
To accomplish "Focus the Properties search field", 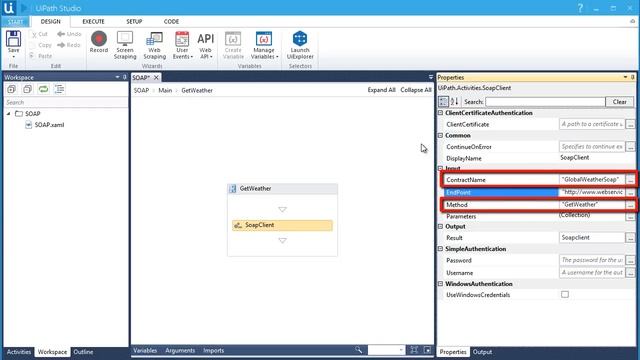I will 545,102.
